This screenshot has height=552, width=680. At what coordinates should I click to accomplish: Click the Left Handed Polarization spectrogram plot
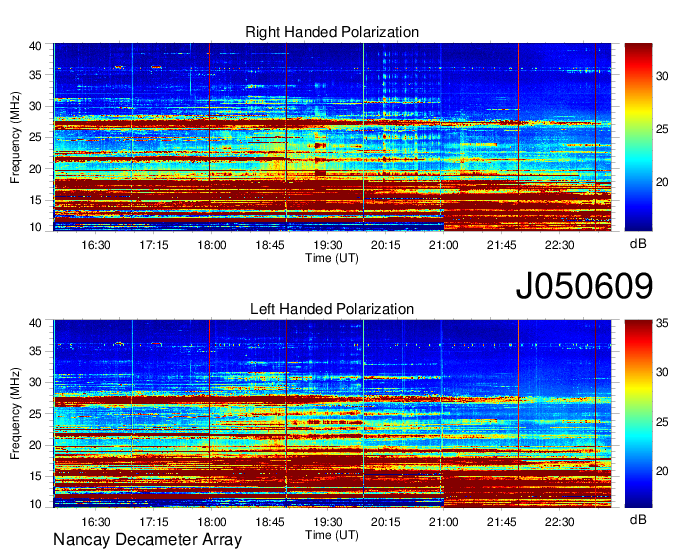pyautogui.click(x=332, y=414)
